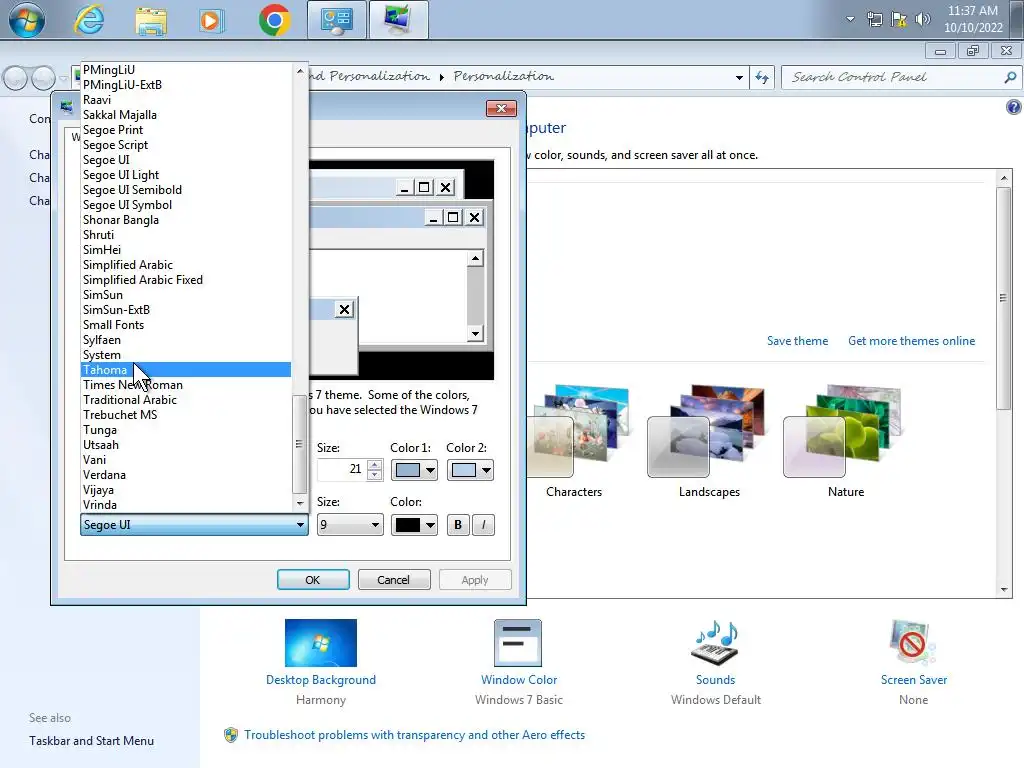Click the refresh button beside the address bar
1024x768 pixels.
pos(761,78)
